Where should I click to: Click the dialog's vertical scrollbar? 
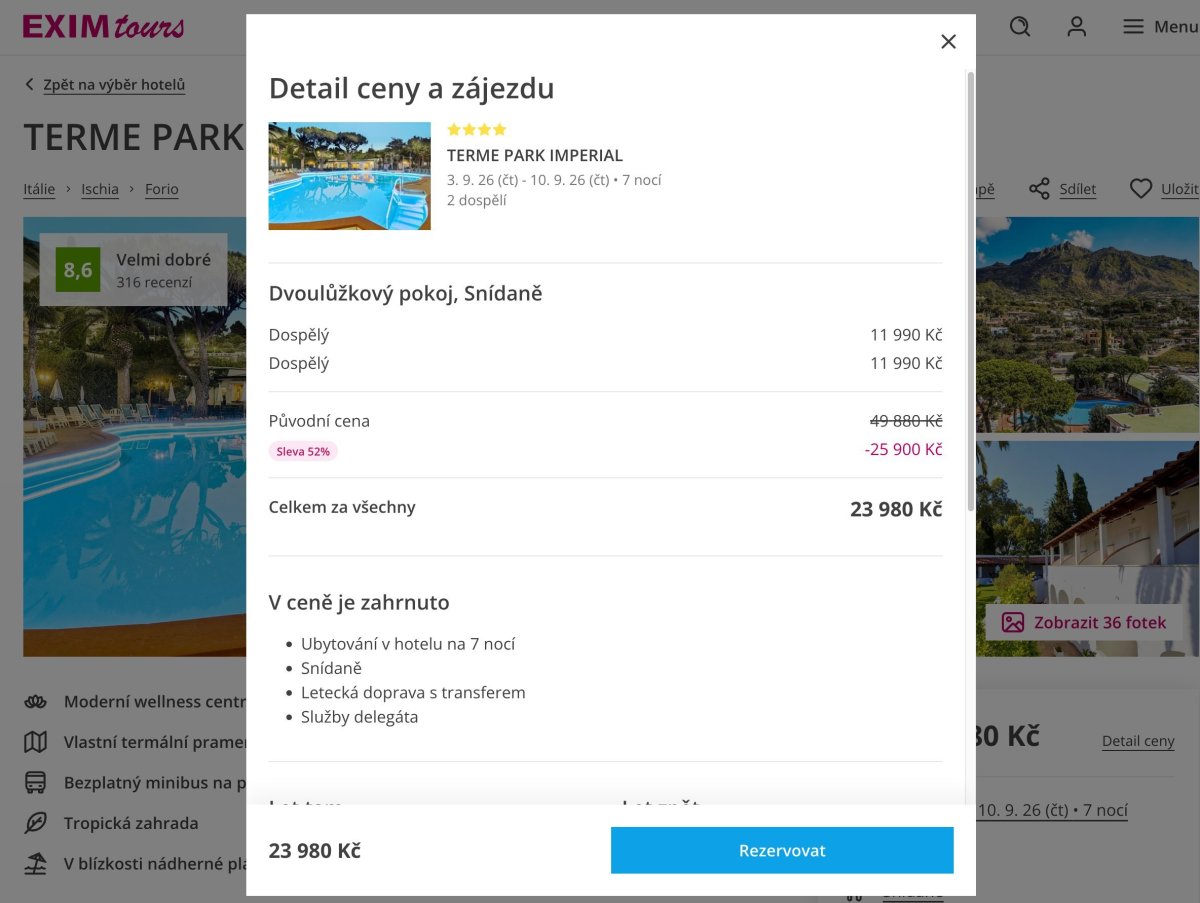point(970,291)
